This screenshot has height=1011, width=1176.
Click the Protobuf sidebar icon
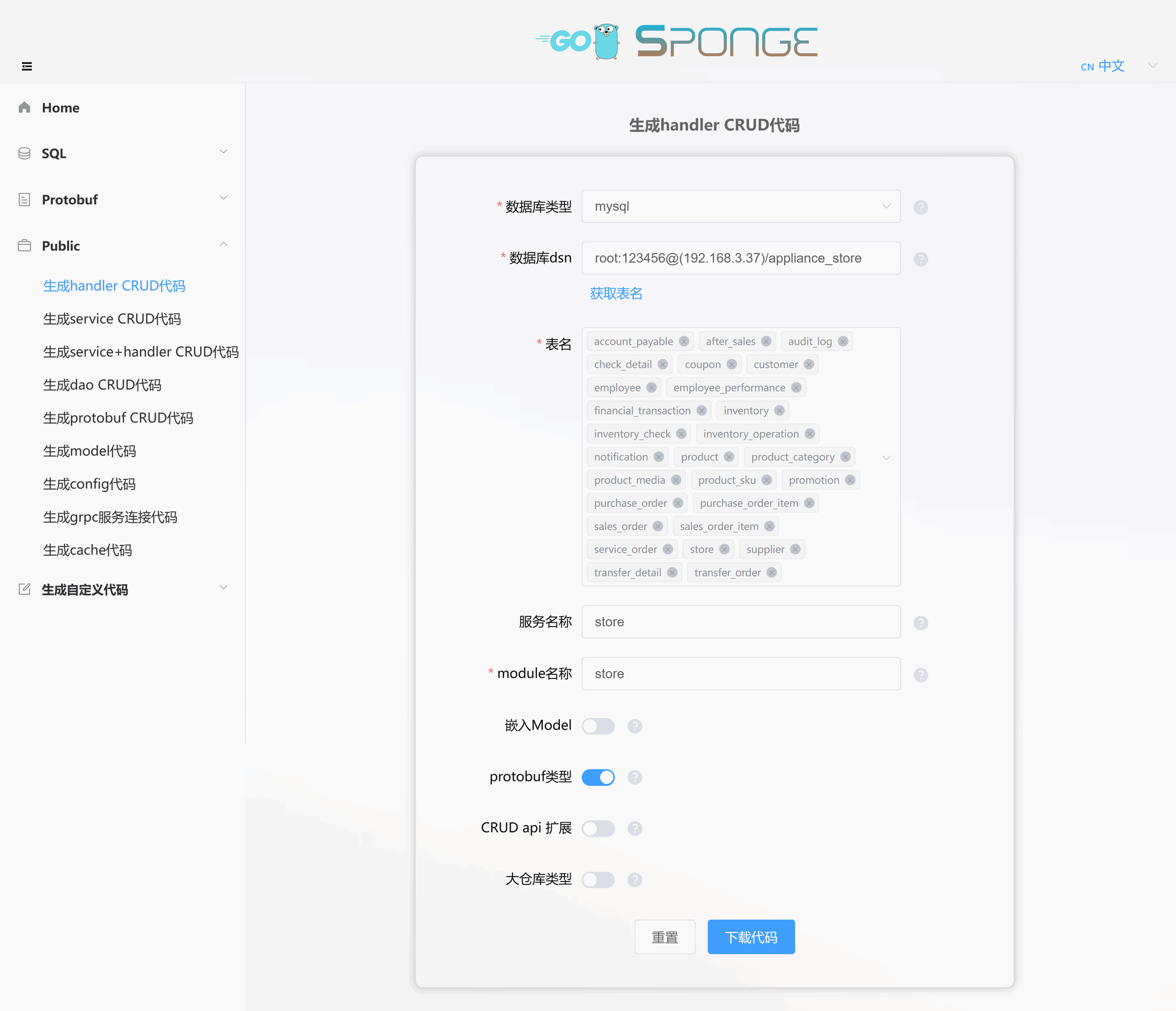pos(24,199)
